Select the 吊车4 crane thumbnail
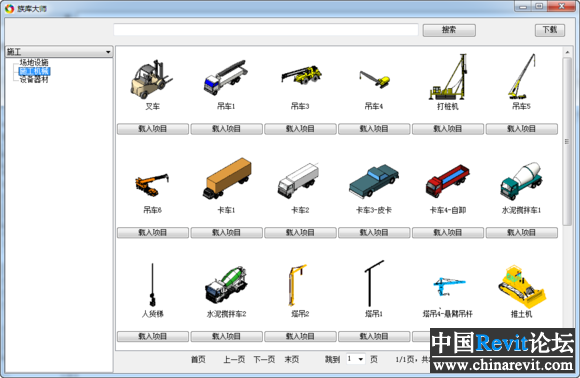 pos(374,80)
